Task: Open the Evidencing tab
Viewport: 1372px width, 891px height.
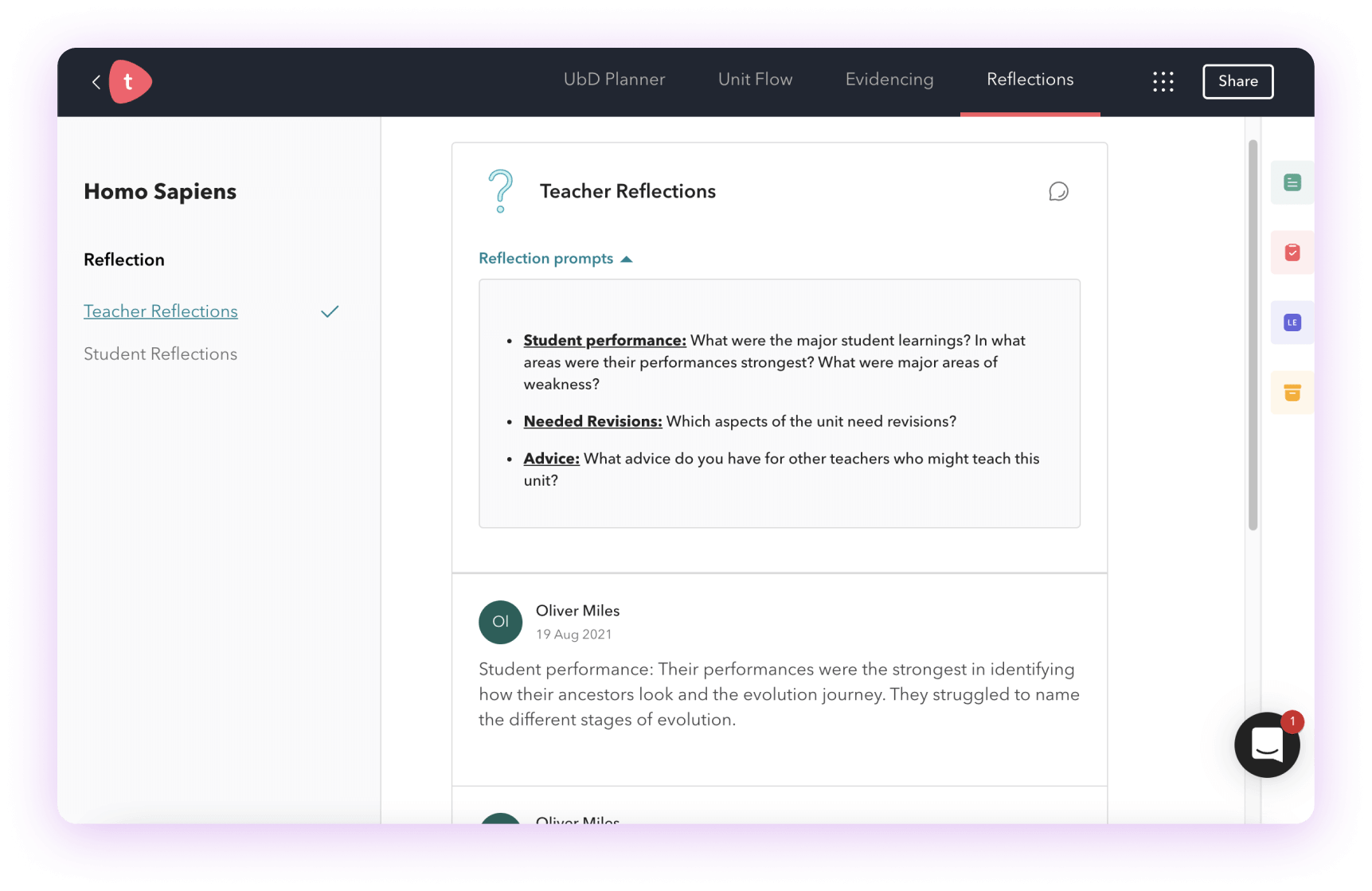Action: click(x=889, y=80)
